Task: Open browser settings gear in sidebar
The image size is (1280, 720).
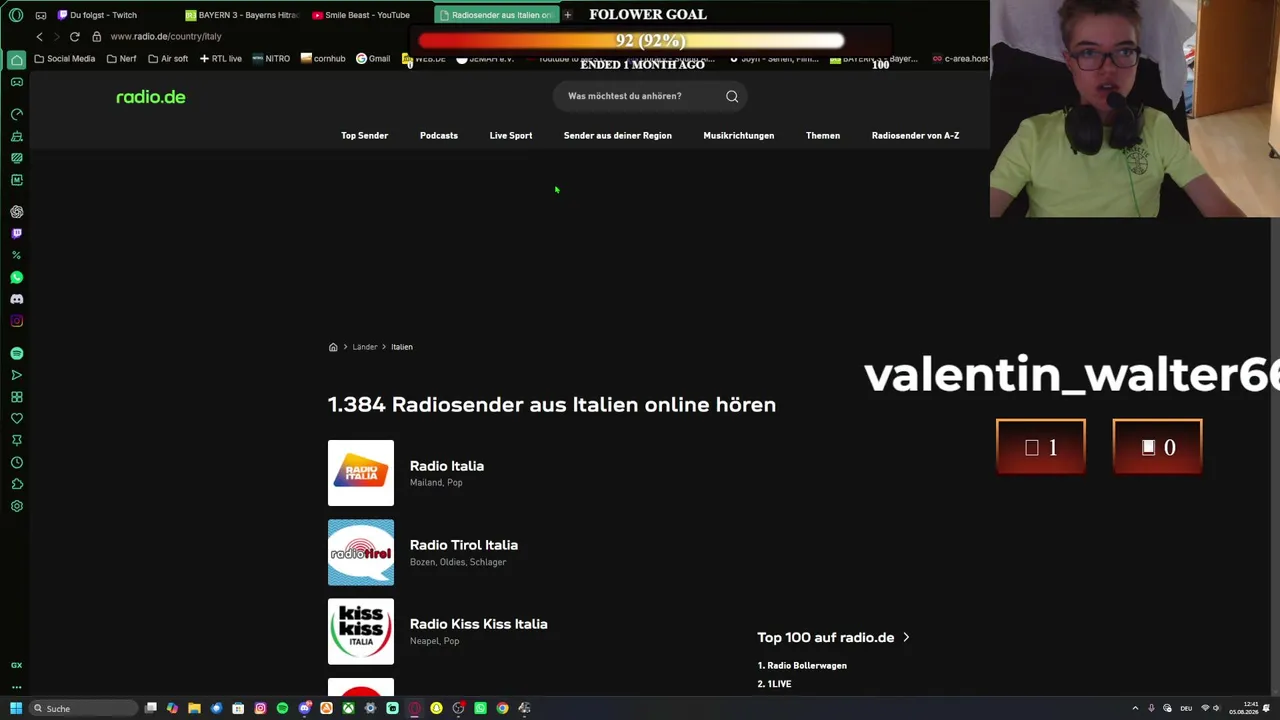Action: coord(17,506)
